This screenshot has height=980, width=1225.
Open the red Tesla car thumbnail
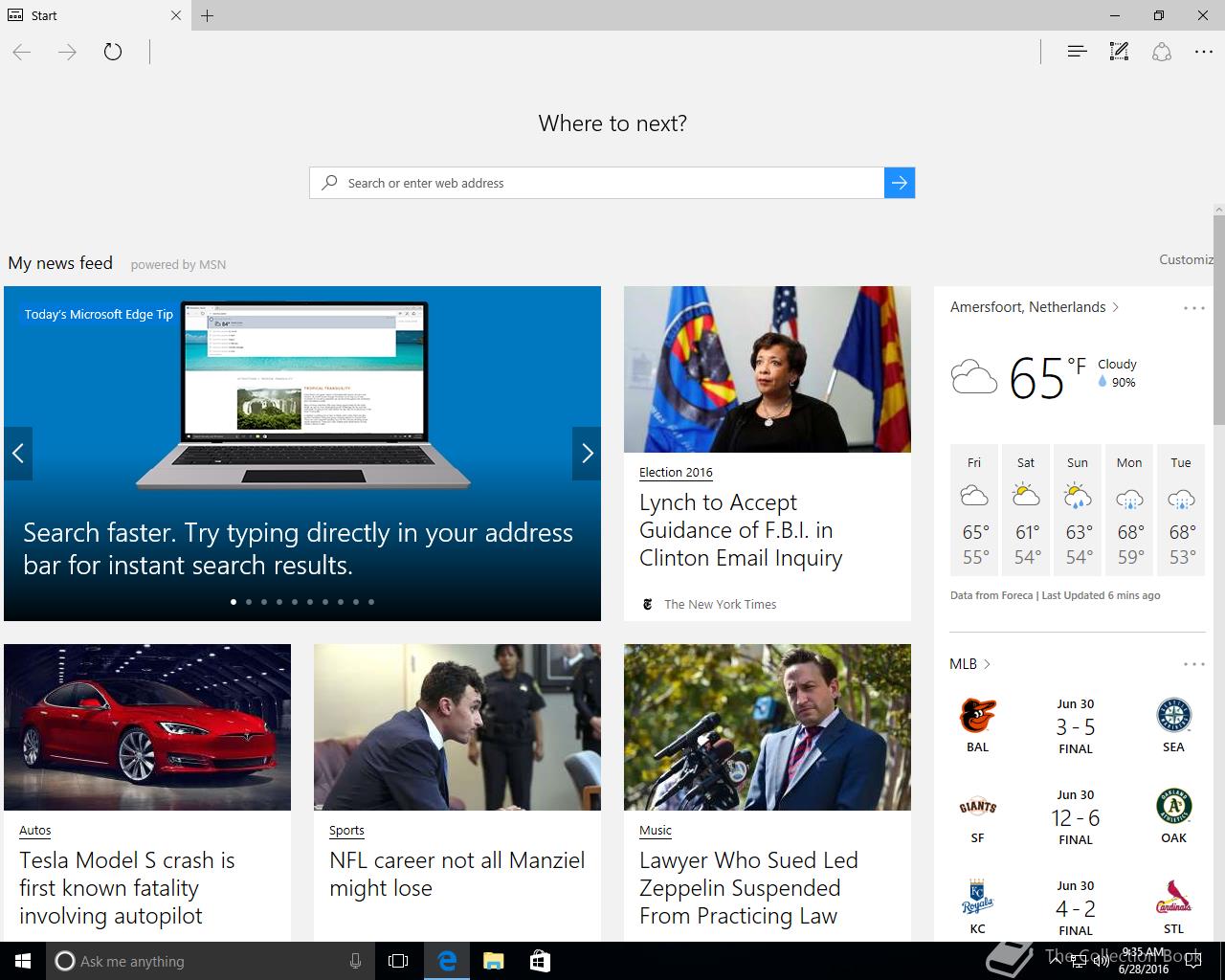click(147, 727)
